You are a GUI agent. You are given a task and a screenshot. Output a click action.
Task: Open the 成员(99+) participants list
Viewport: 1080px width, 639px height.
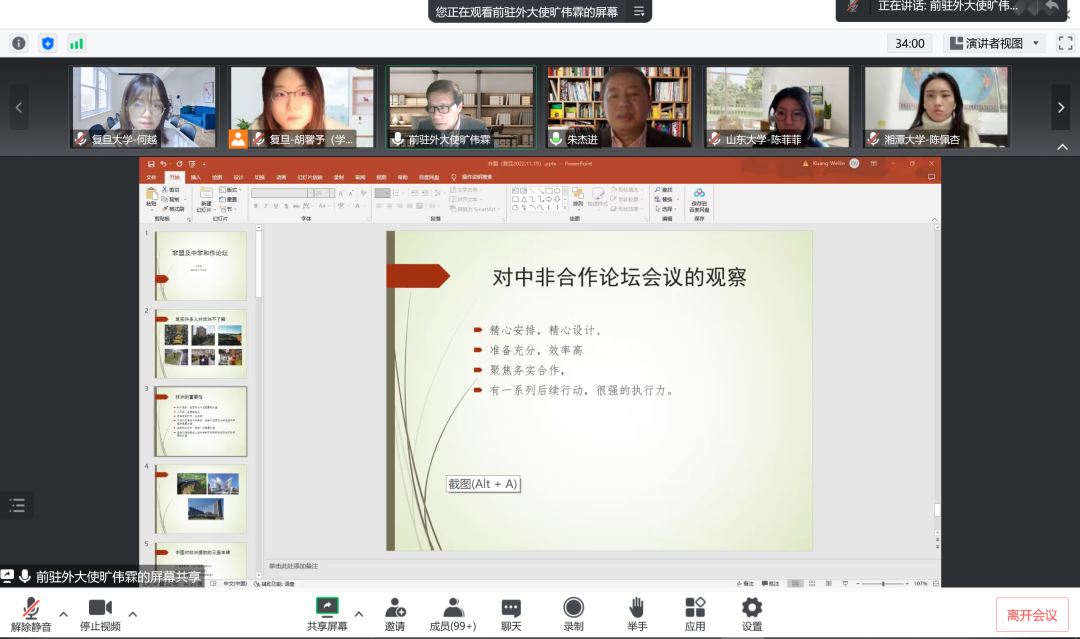pyautogui.click(x=453, y=608)
